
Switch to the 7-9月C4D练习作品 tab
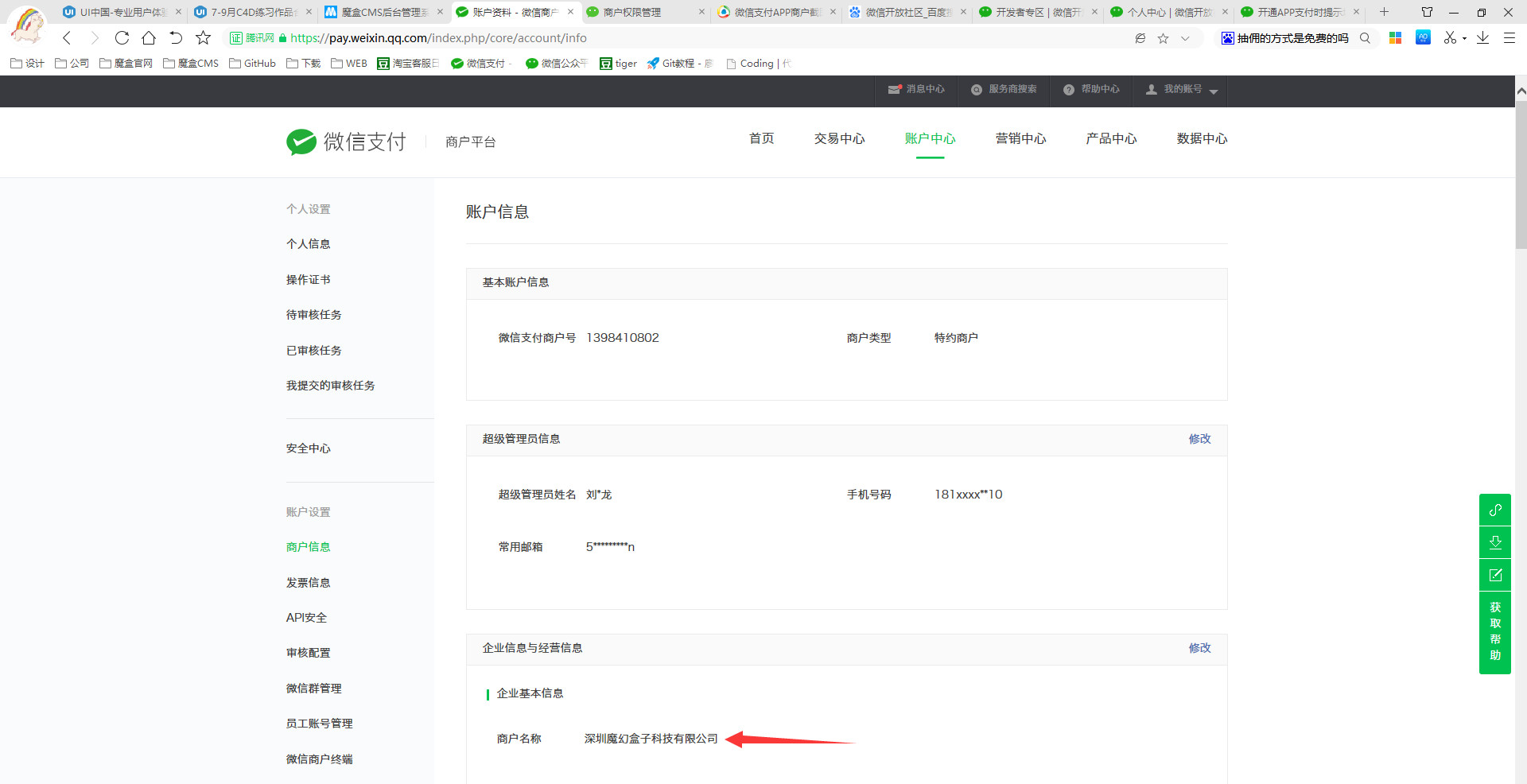click(254, 12)
